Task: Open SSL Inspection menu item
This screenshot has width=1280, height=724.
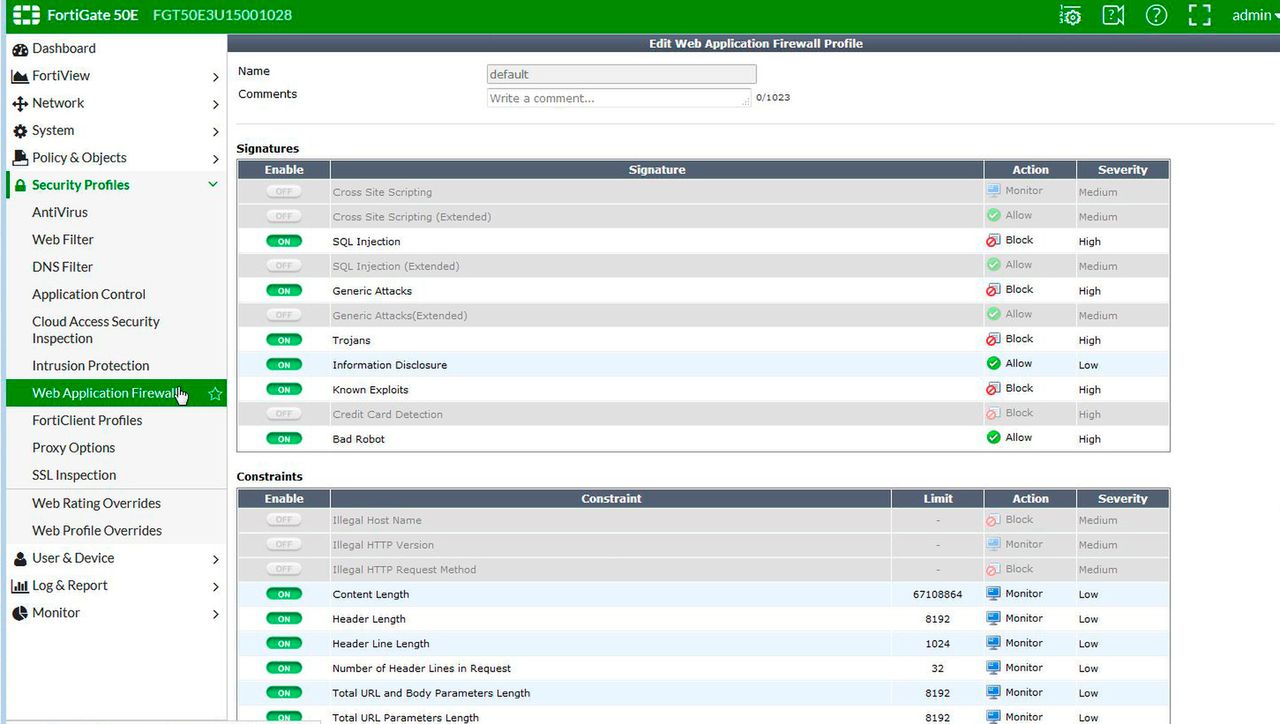Action: click(74, 475)
